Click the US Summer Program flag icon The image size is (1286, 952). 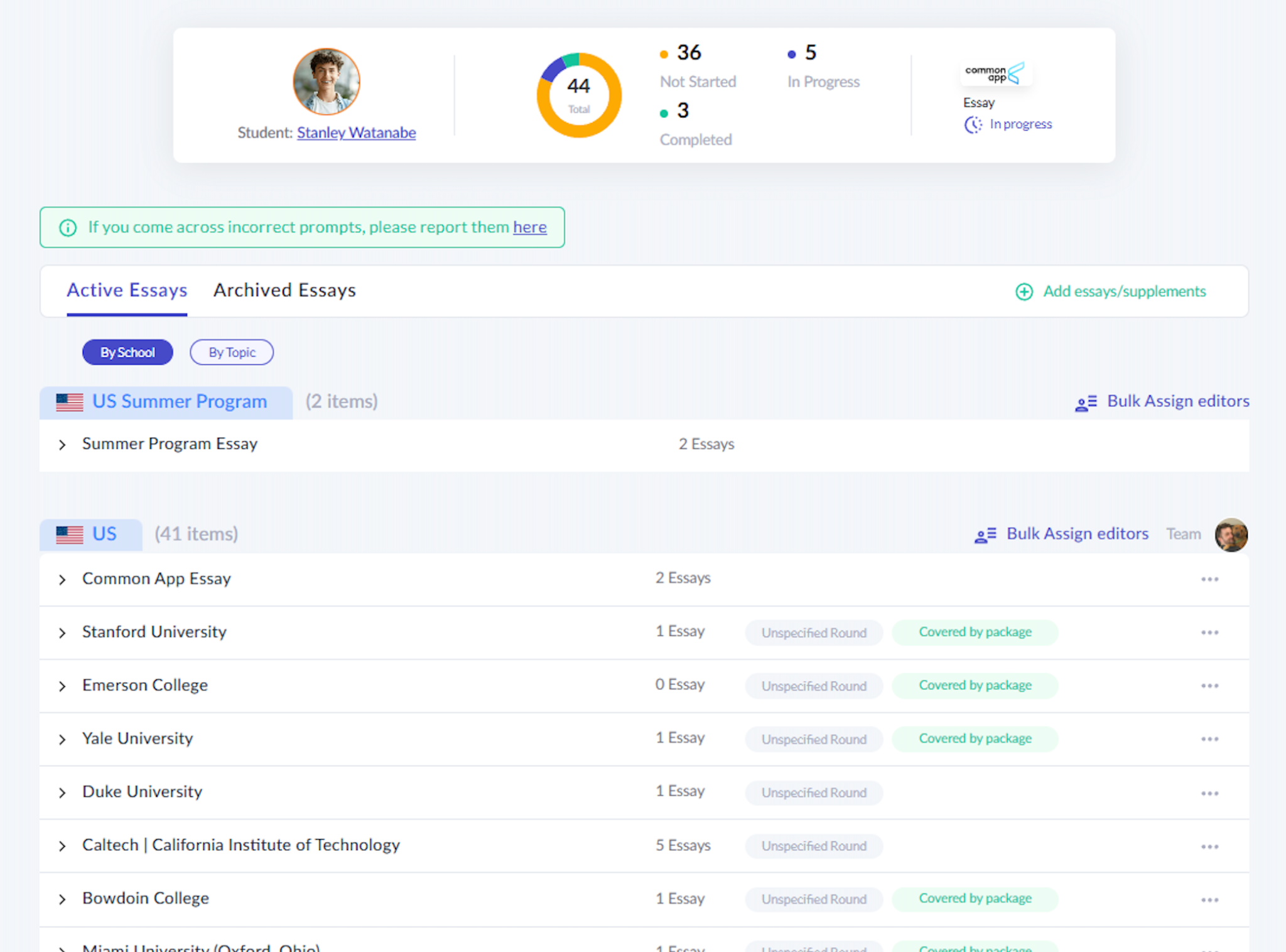click(x=70, y=402)
